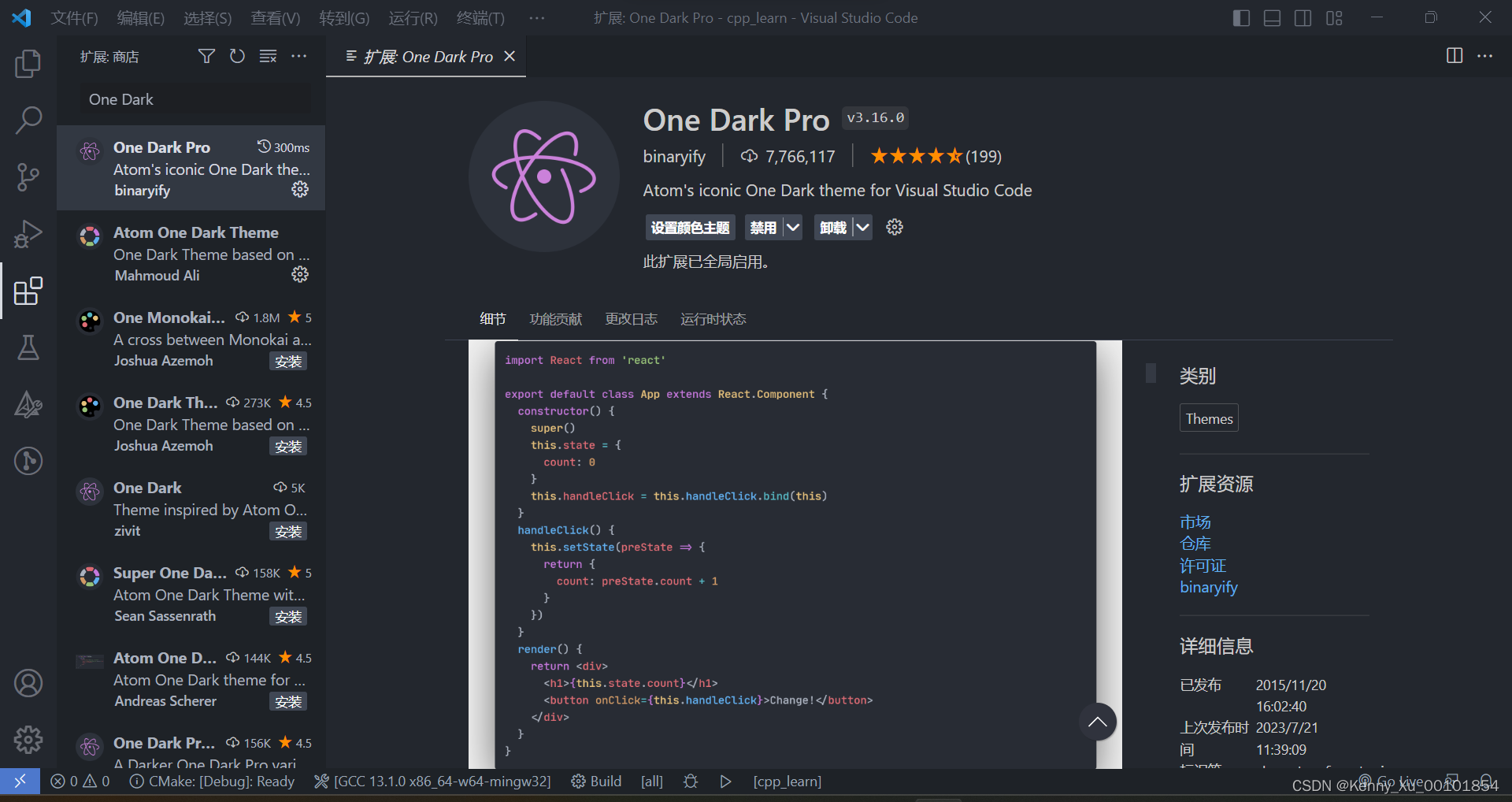Toggle secondary side bar visibility
This screenshot has width=1512, height=802.
pyautogui.click(x=1303, y=17)
